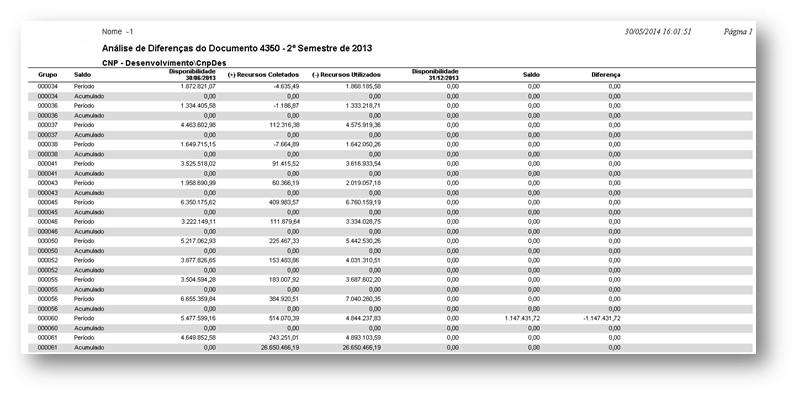The width and height of the screenshot is (798, 396).
Task: Click the Grupo column header
Action: [47, 75]
